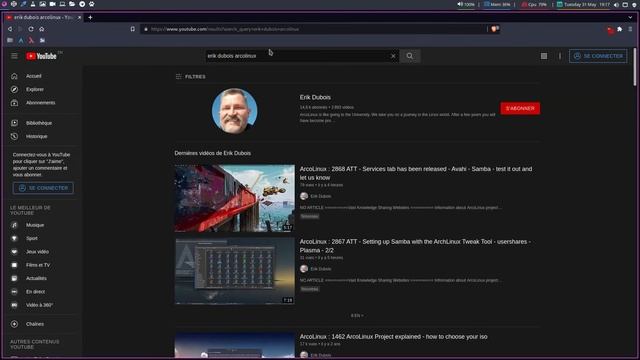Open the Brave Shields icon
This screenshot has height=360, width=640.
point(495,29)
